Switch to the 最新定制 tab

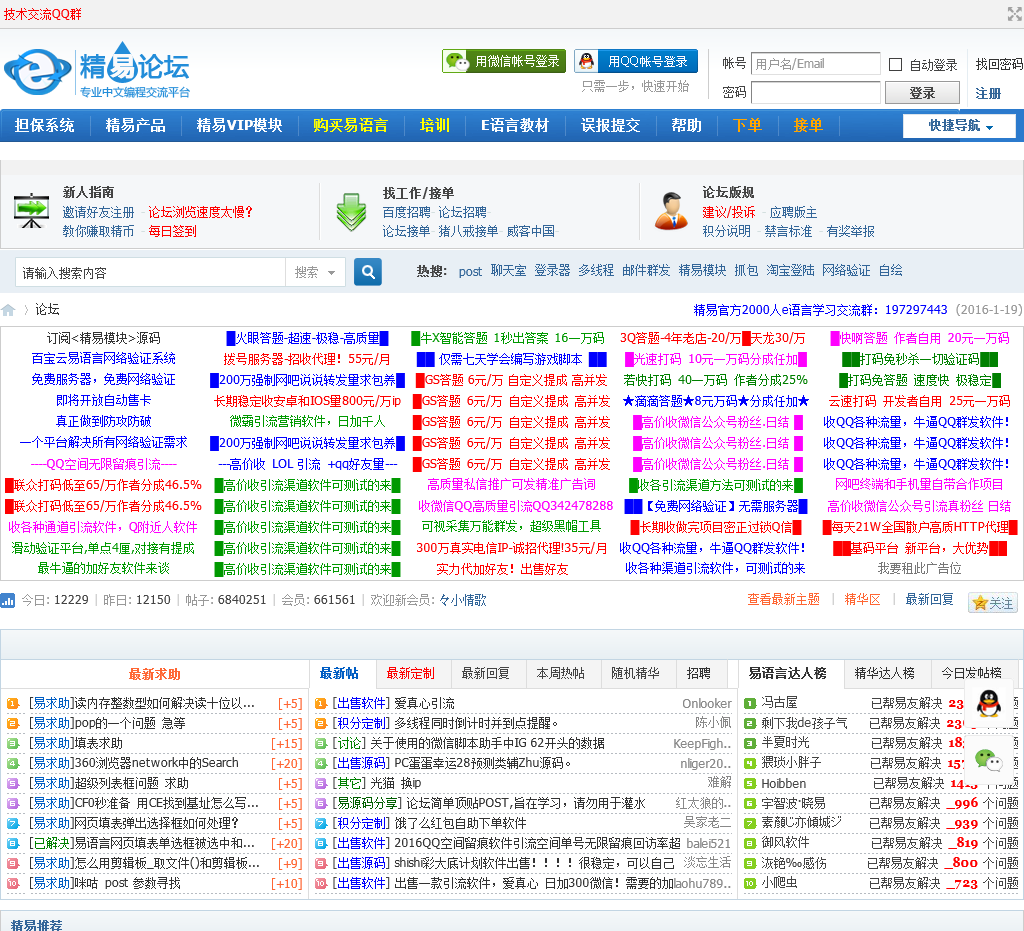point(410,673)
